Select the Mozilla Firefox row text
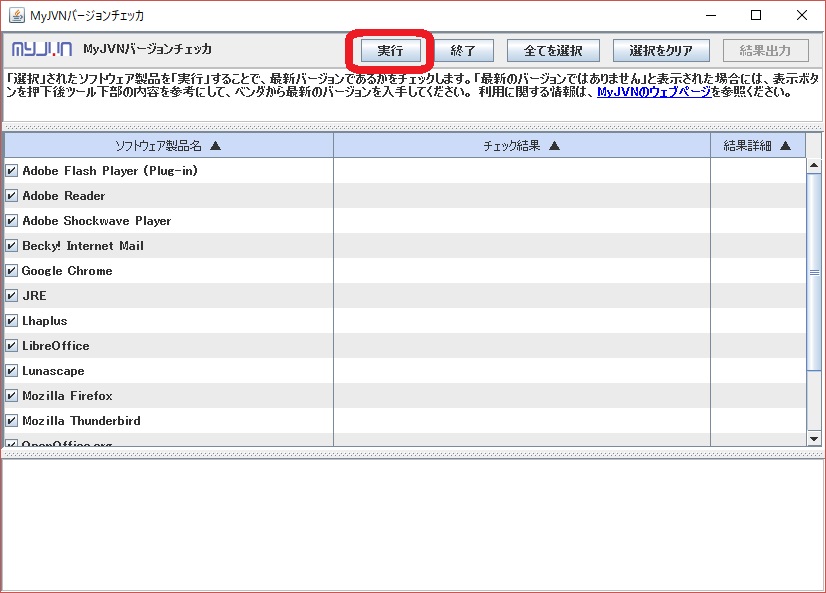 tap(67, 396)
